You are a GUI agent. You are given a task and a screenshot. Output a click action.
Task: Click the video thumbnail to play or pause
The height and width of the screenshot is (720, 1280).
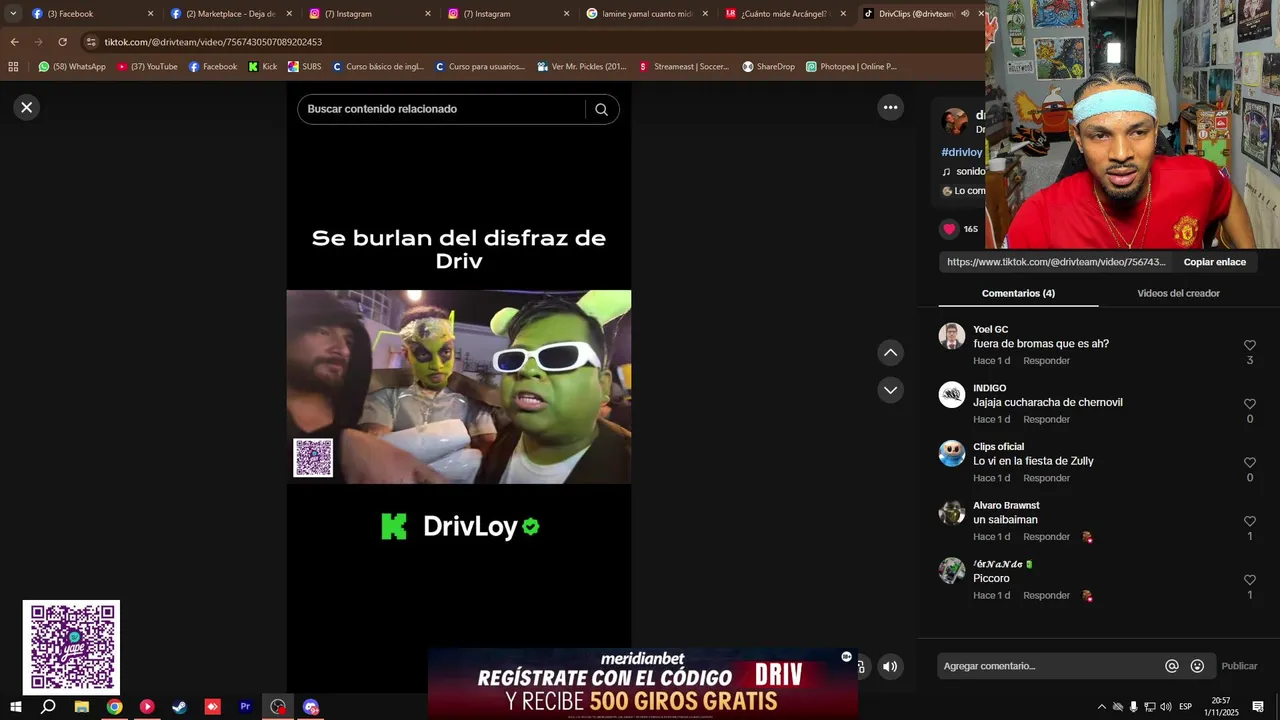[x=459, y=387]
